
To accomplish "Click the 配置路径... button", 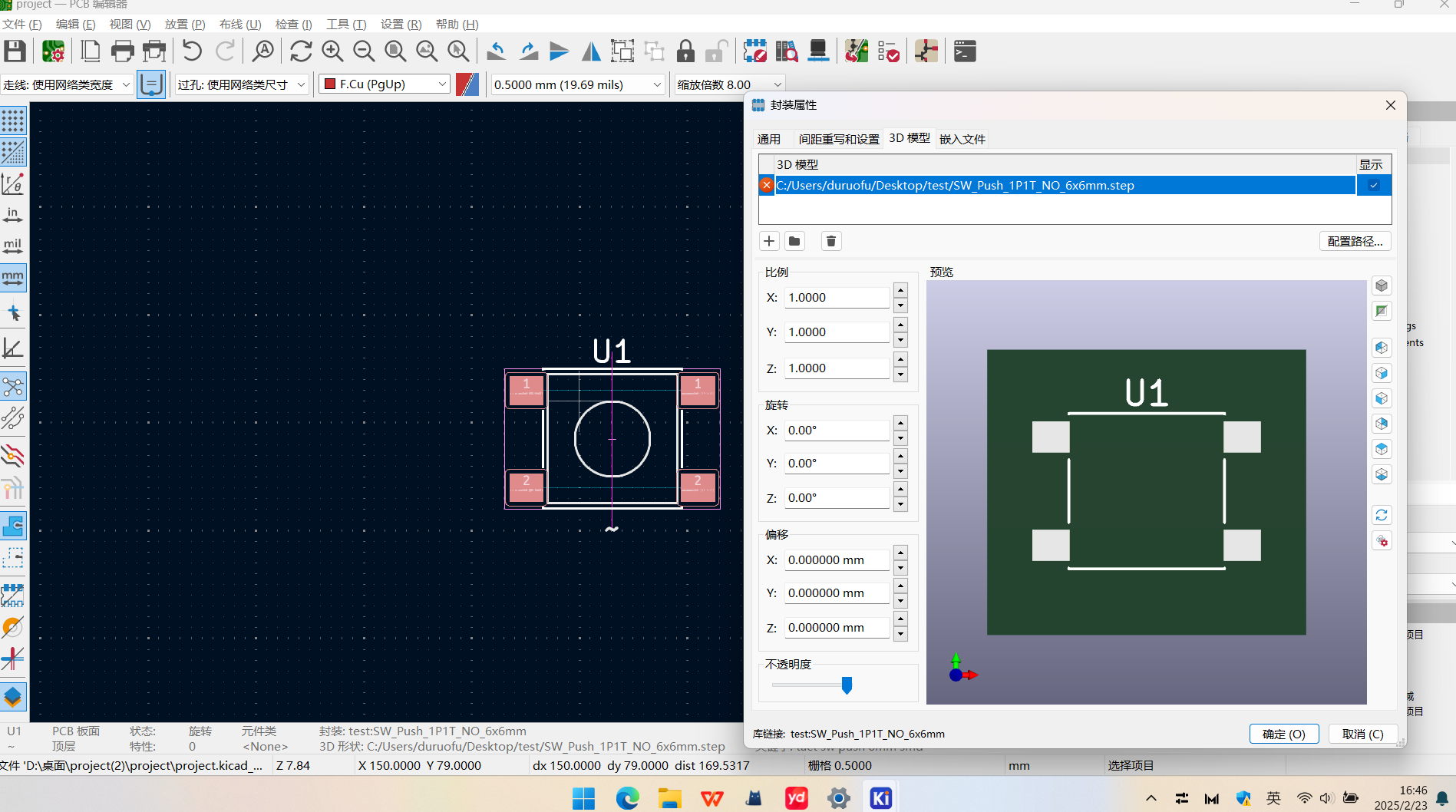I will click(x=1355, y=241).
